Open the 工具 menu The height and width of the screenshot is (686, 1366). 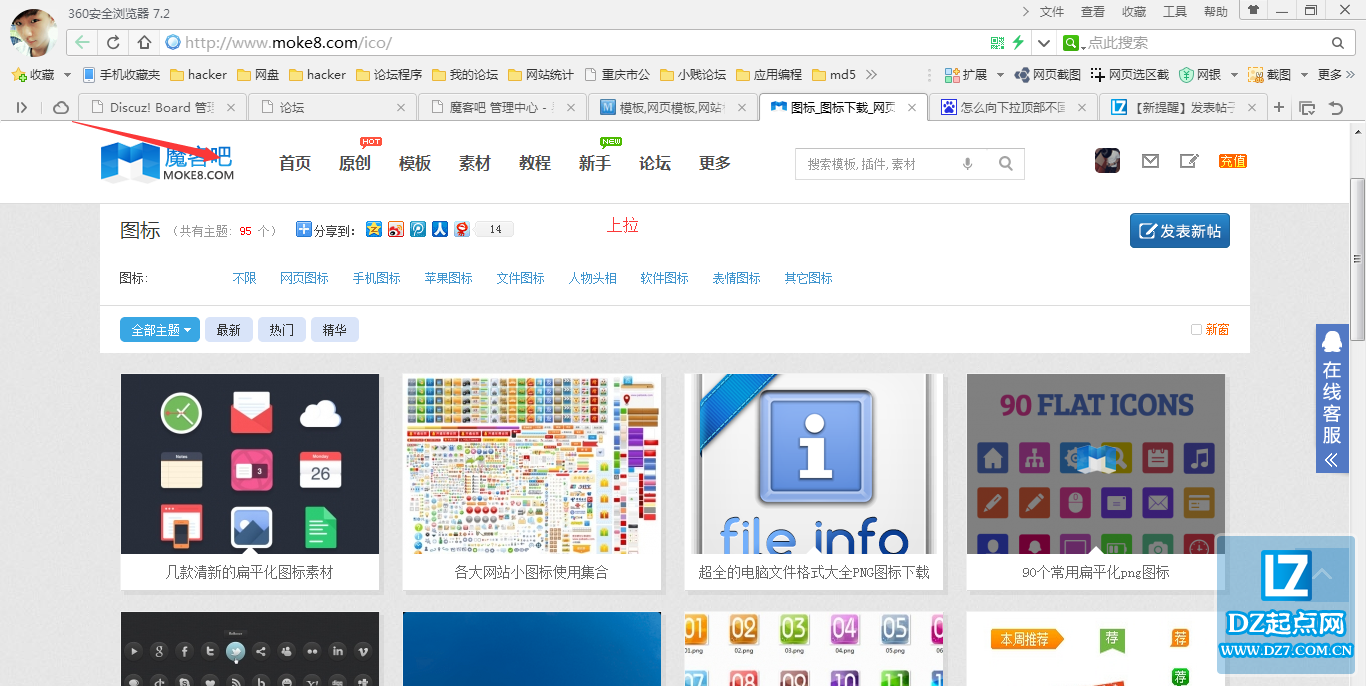pos(1175,12)
